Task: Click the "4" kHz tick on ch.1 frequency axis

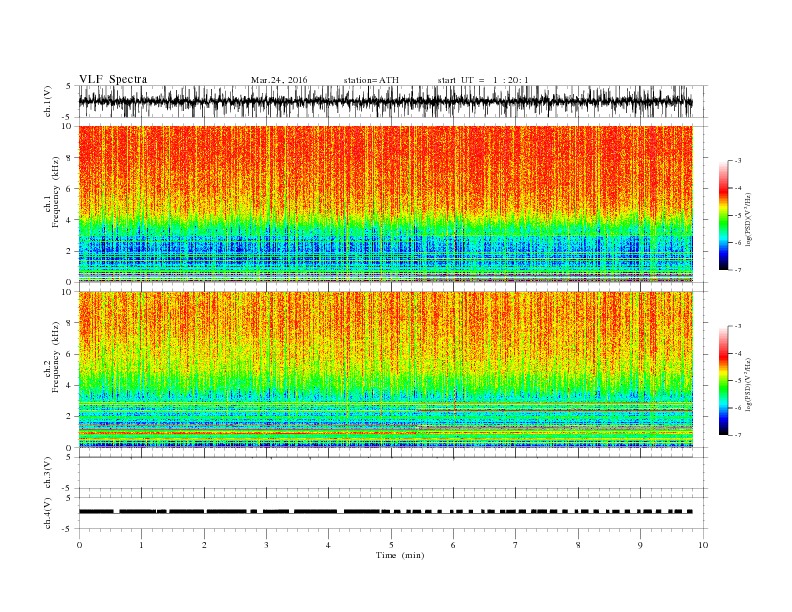Action: pos(69,220)
